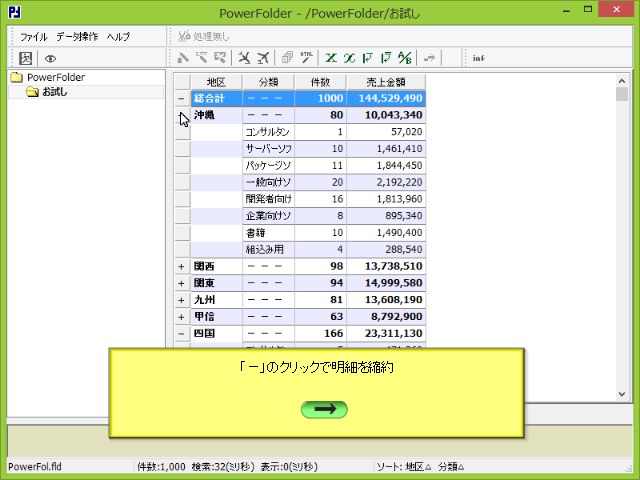This screenshot has height=480, width=640.
Task: Click the 売上金額 column header
Action: [386, 82]
